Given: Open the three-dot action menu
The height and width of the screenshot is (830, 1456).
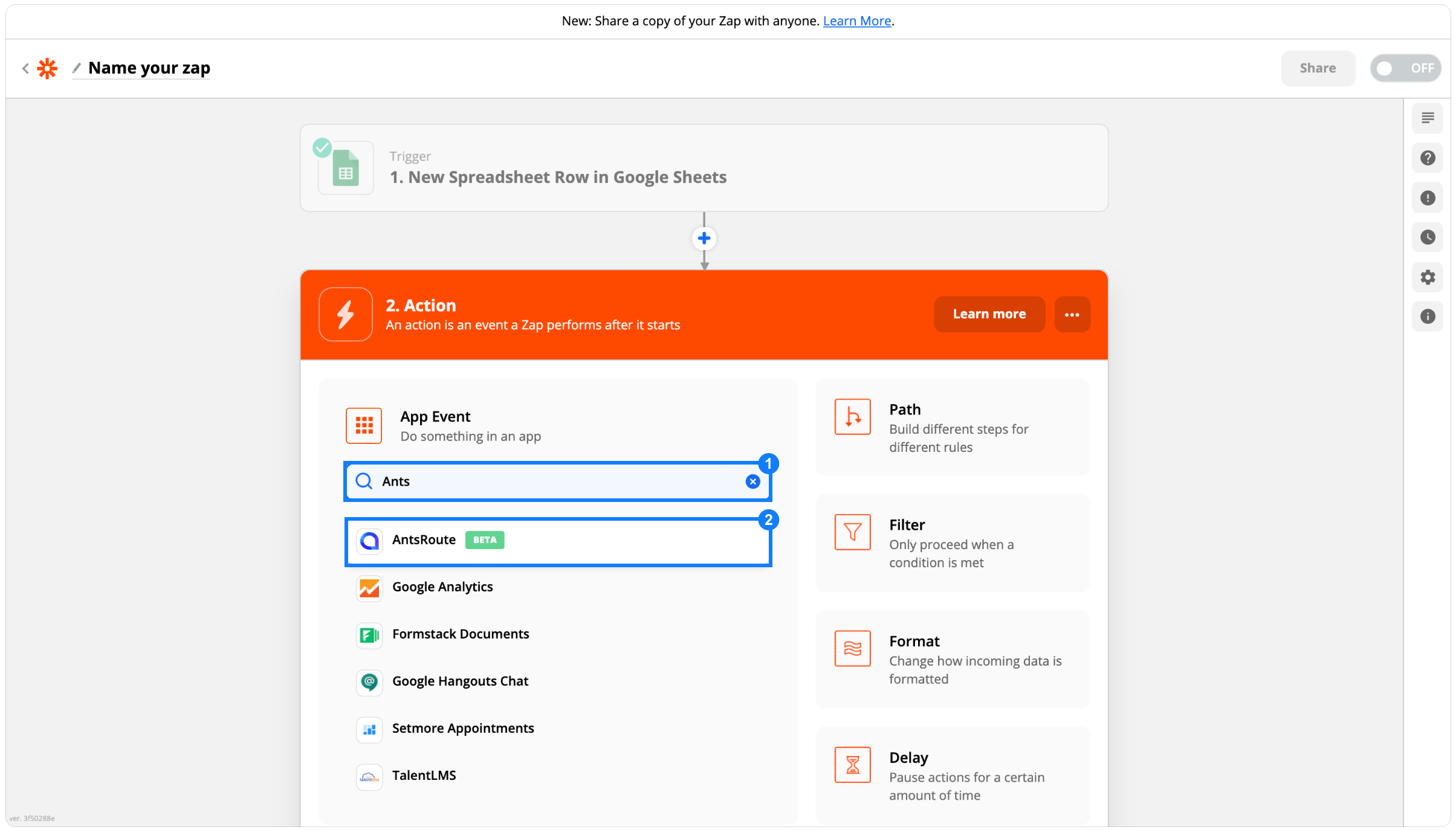Looking at the screenshot, I should click(1072, 314).
